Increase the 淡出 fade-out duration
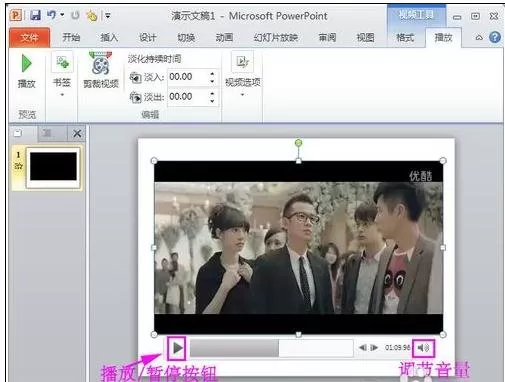The height and width of the screenshot is (382, 505). (212, 93)
